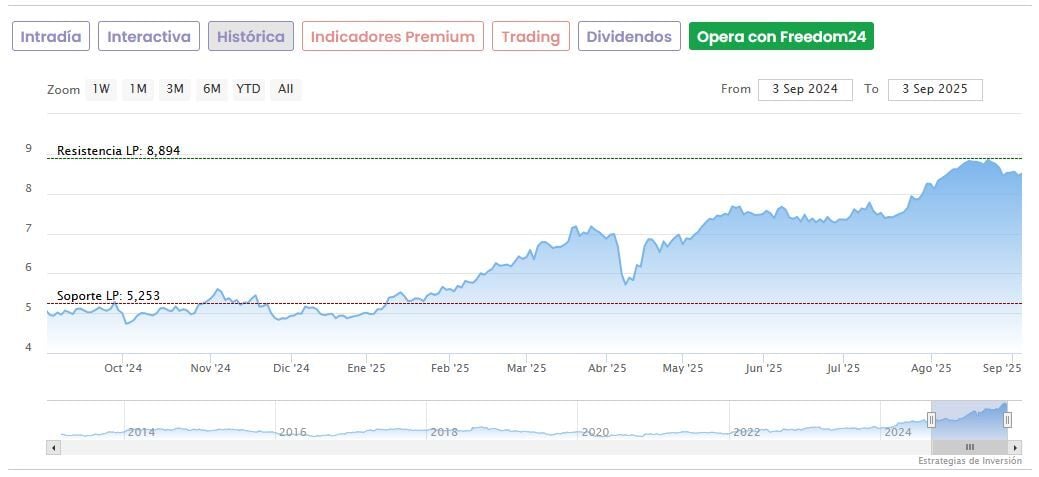Click the left navigator range handle
This screenshot has width=1039, height=477.
931,420
